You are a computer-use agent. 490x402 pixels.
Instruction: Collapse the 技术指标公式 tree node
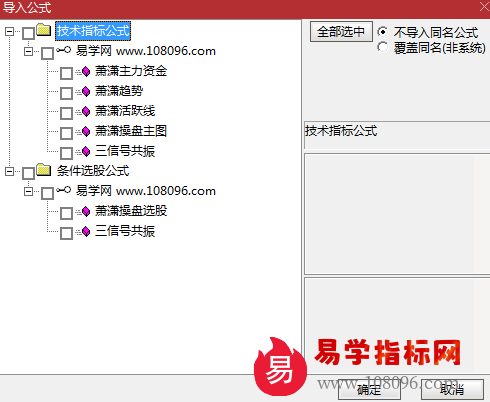9,31
